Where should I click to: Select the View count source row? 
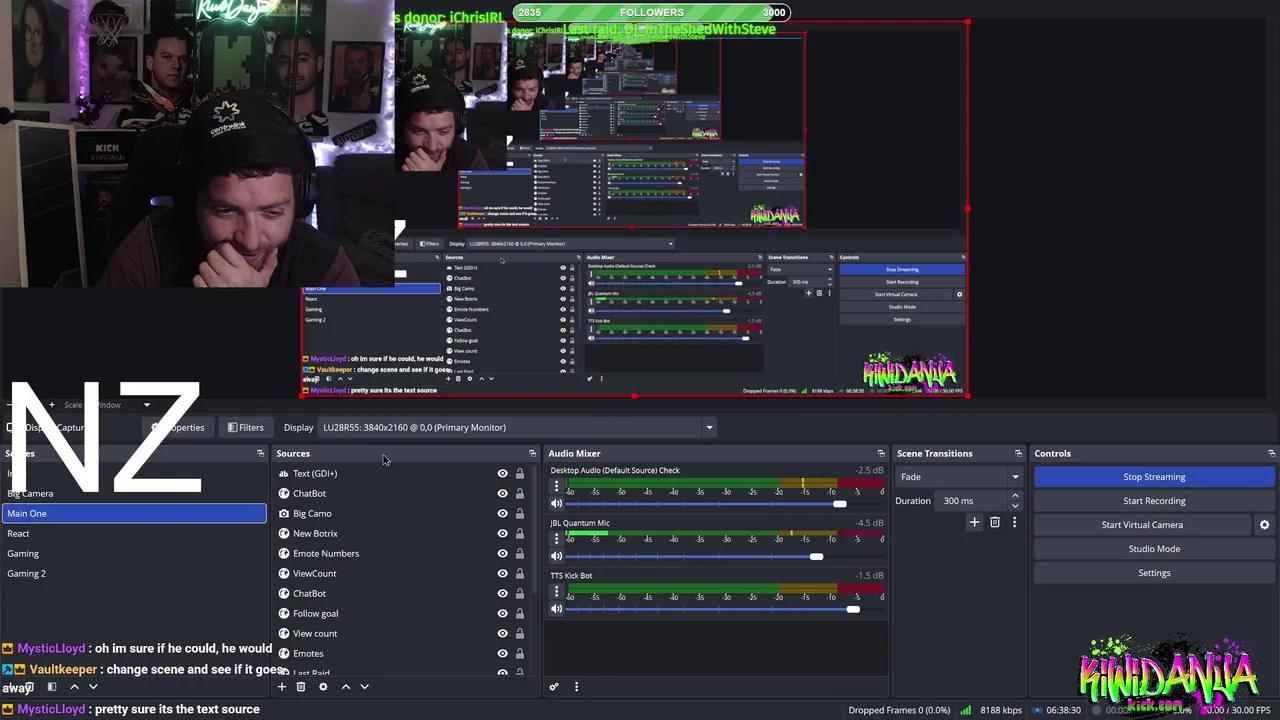[401, 634]
